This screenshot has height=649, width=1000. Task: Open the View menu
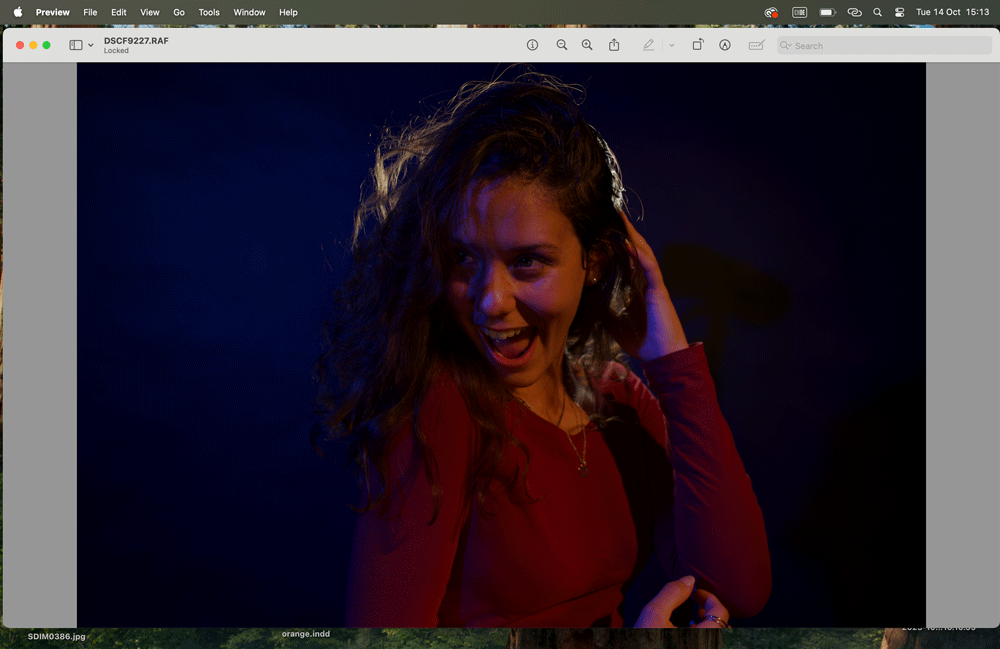149,12
